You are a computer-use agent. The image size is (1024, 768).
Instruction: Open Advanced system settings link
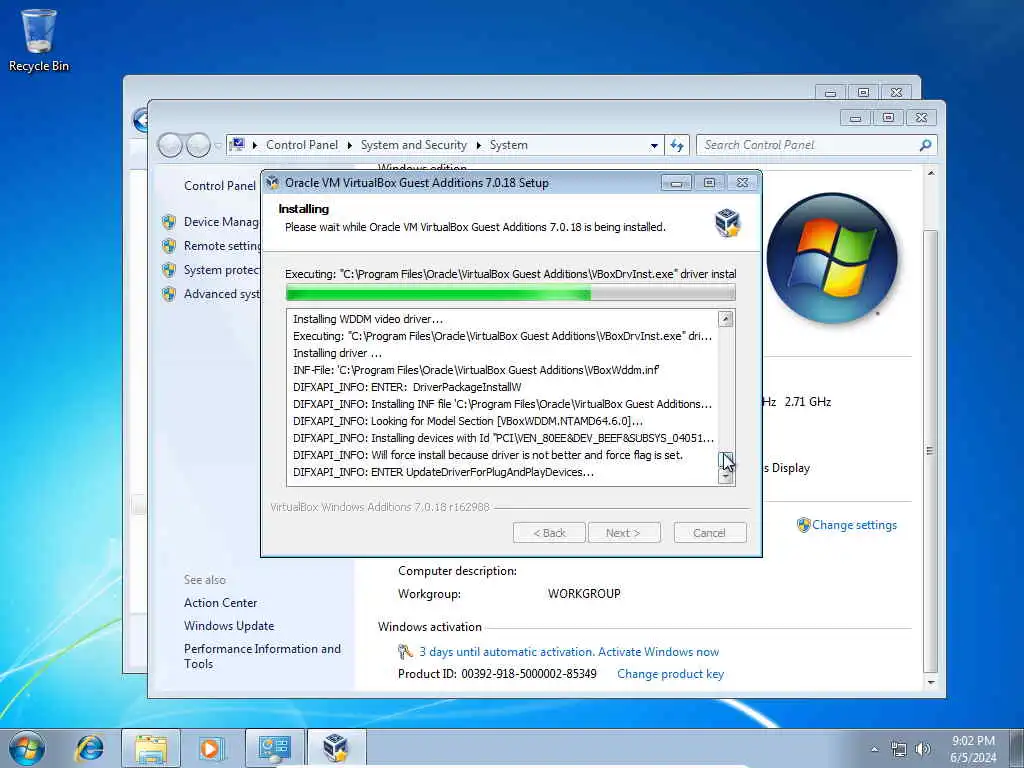tap(222, 294)
